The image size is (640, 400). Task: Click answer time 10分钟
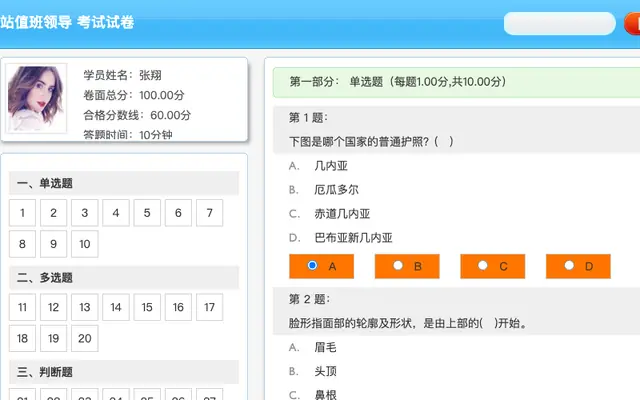point(156,135)
